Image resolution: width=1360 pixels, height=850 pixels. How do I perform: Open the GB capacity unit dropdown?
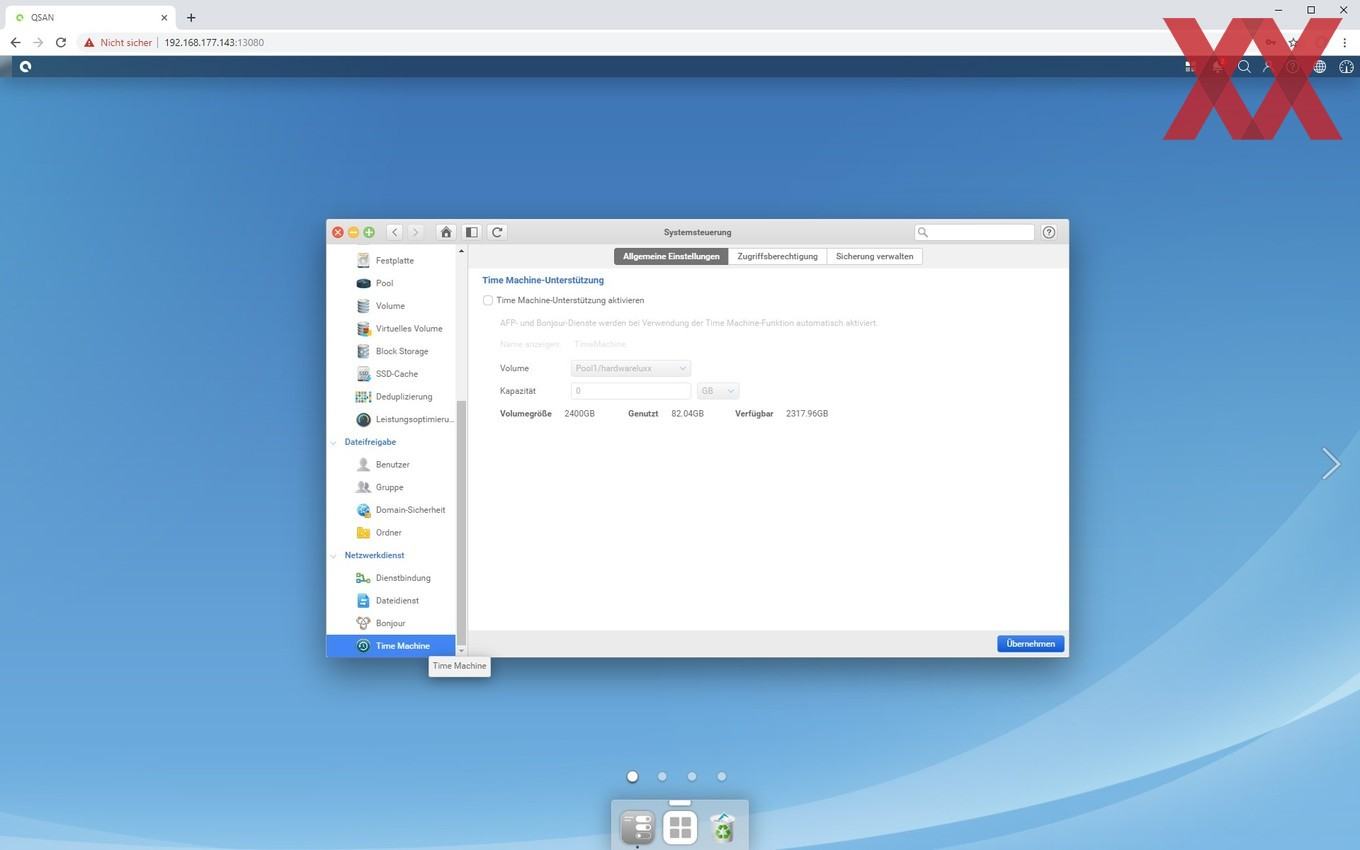pos(718,391)
